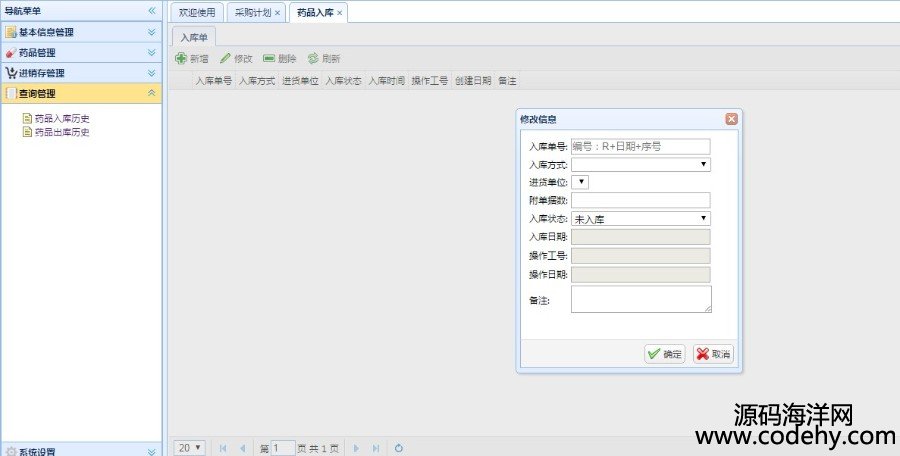Go to the first page using pager icon
This screenshot has width=900, height=456.
(x=223, y=448)
